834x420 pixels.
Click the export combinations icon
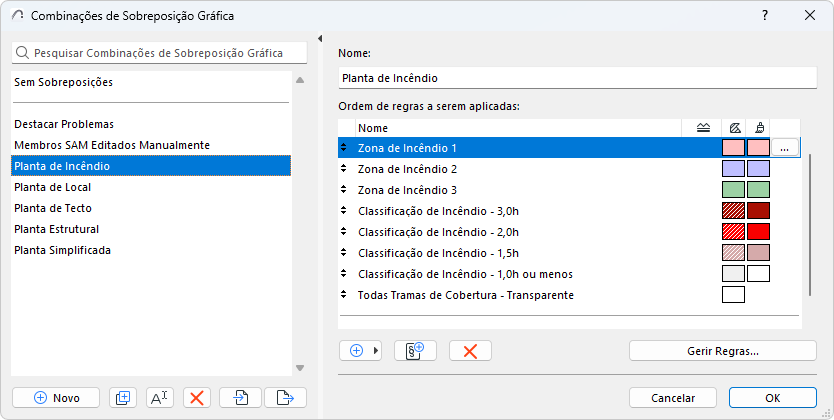click(285, 397)
